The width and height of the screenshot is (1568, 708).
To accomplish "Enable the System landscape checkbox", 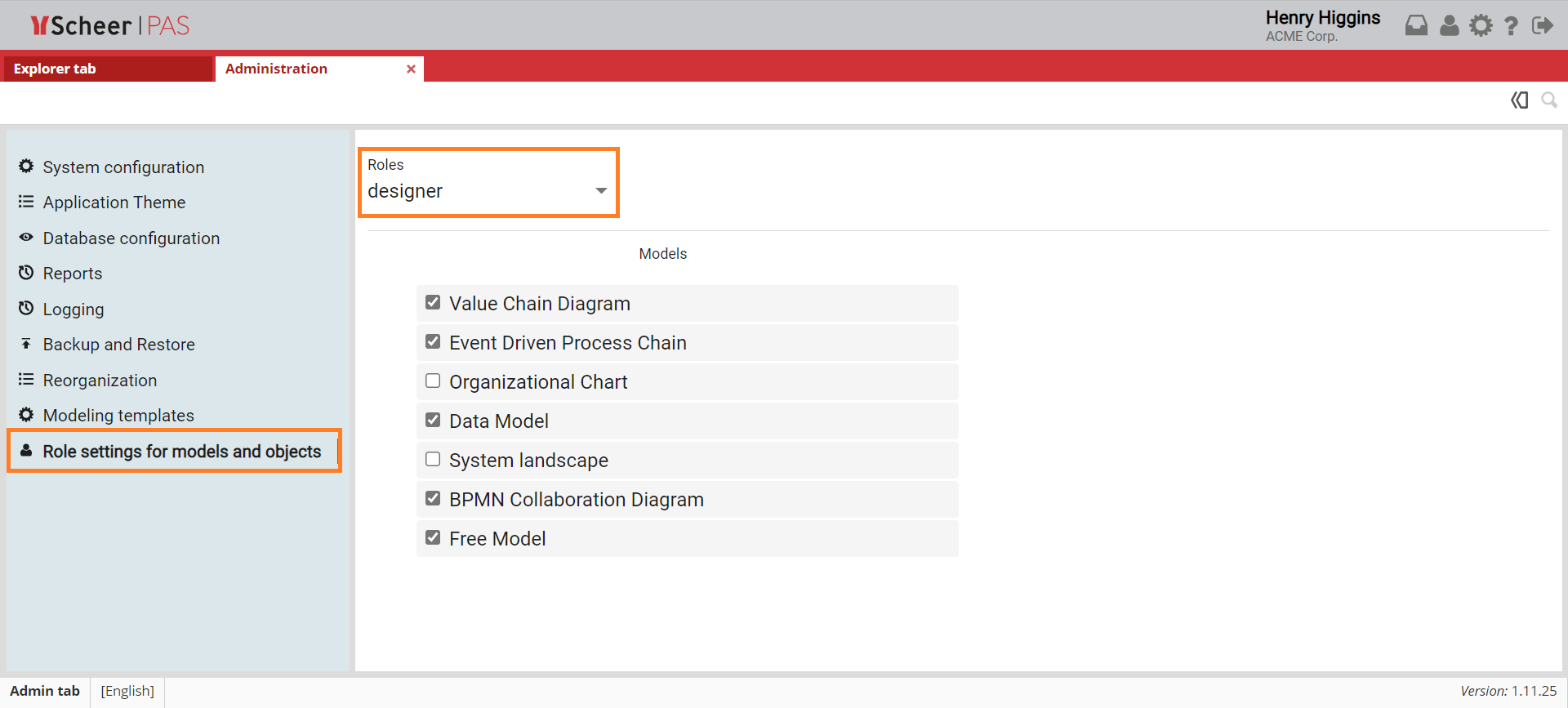I will [x=433, y=460].
